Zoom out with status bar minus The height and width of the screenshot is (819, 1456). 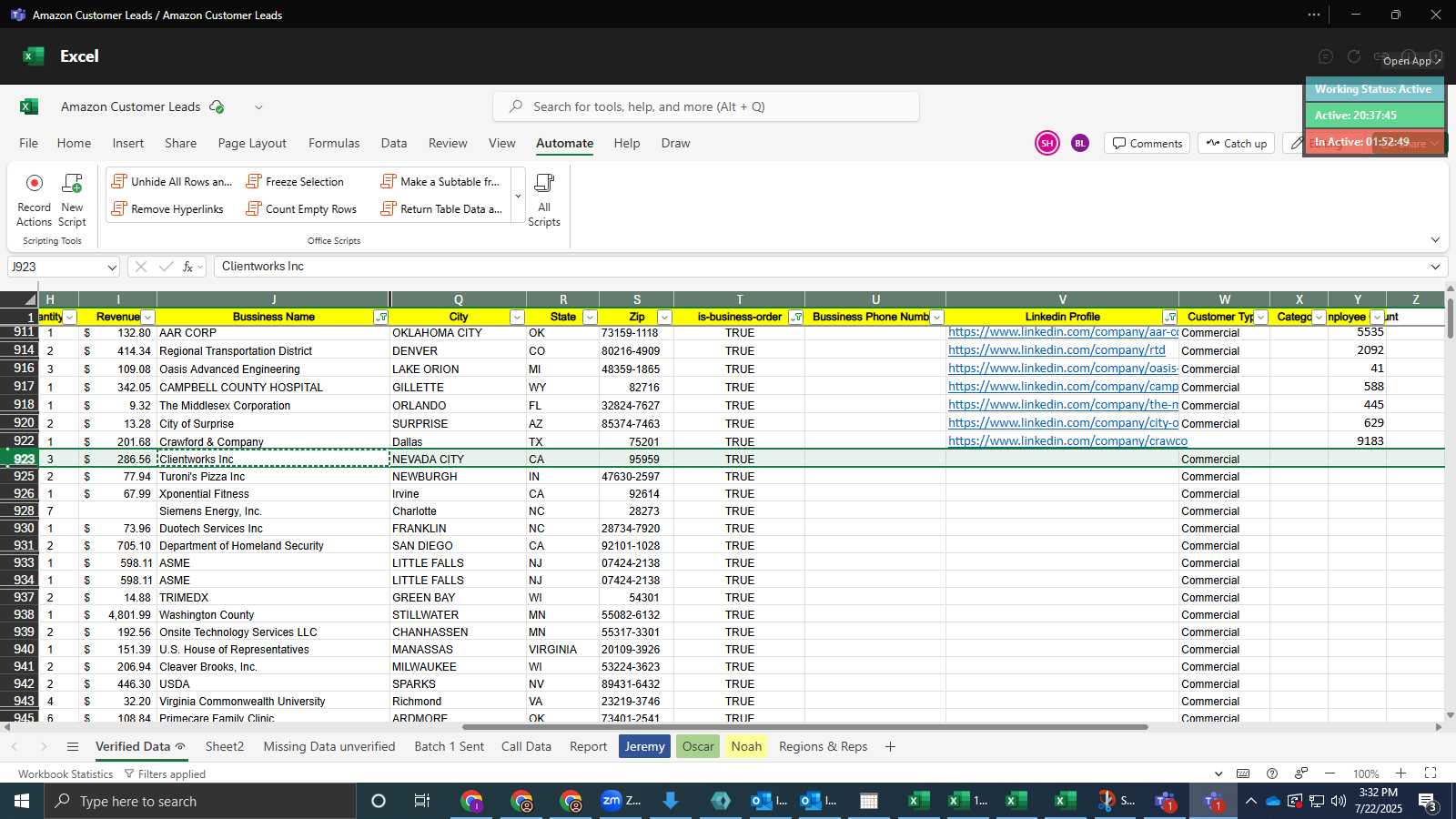[x=1330, y=773]
